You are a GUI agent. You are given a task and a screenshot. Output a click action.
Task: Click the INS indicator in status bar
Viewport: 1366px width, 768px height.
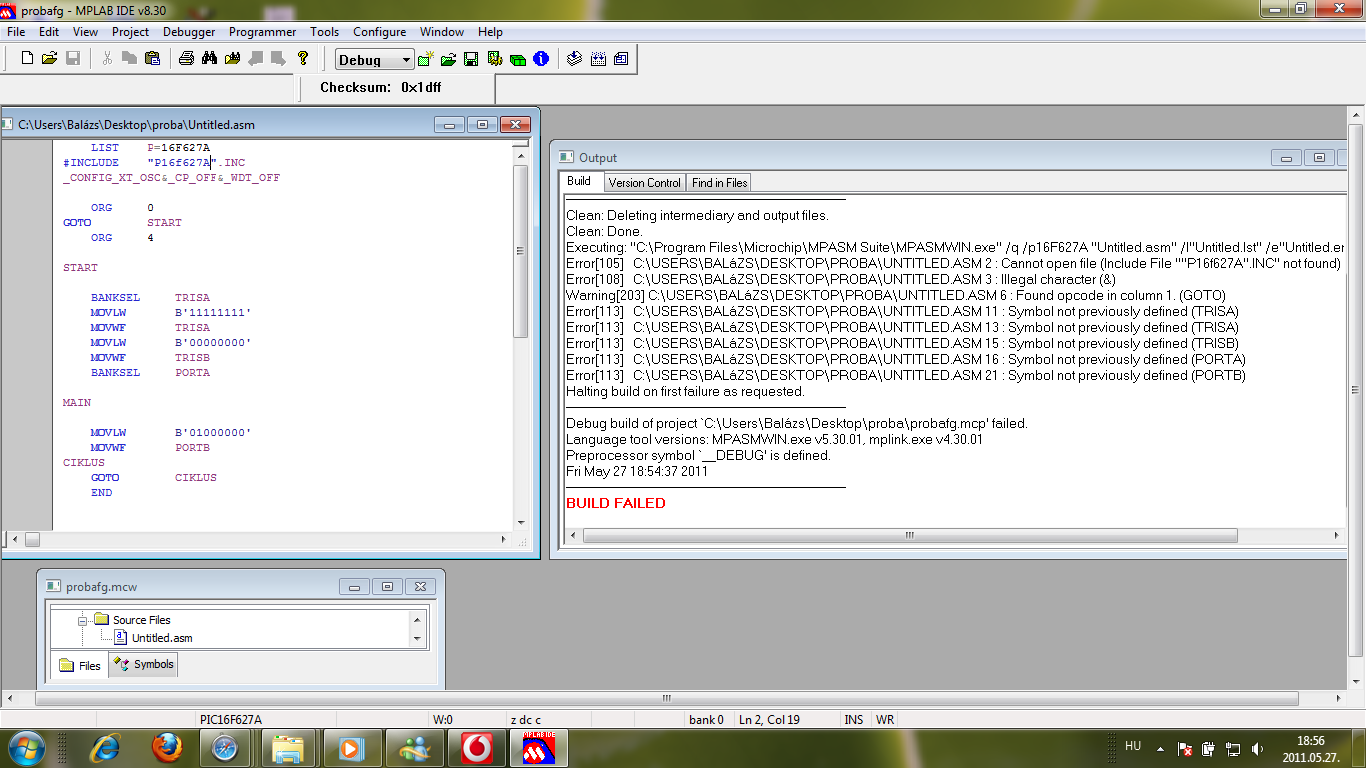tap(854, 720)
